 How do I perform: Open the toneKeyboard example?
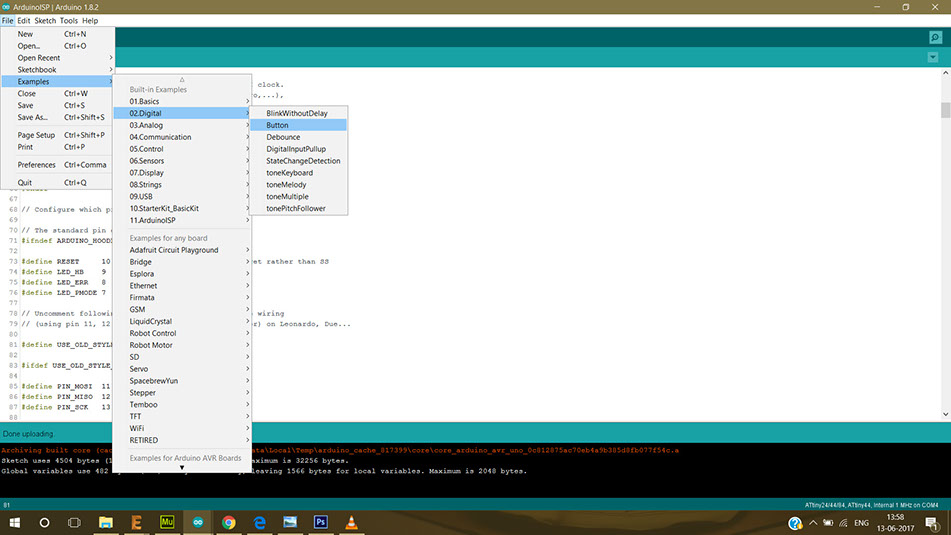[299, 173]
